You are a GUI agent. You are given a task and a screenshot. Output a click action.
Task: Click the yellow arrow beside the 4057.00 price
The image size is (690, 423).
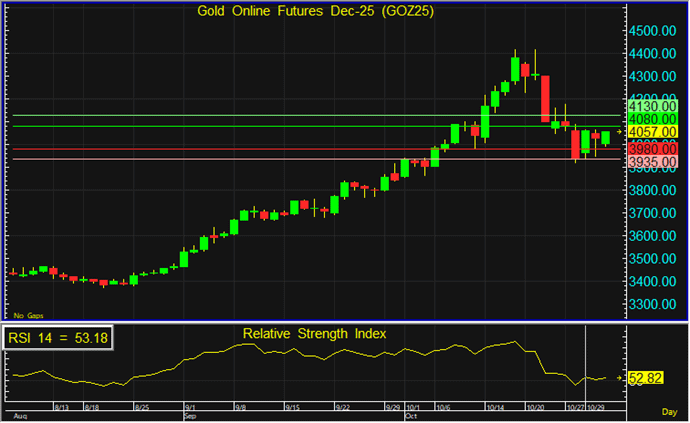coord(619,132)
